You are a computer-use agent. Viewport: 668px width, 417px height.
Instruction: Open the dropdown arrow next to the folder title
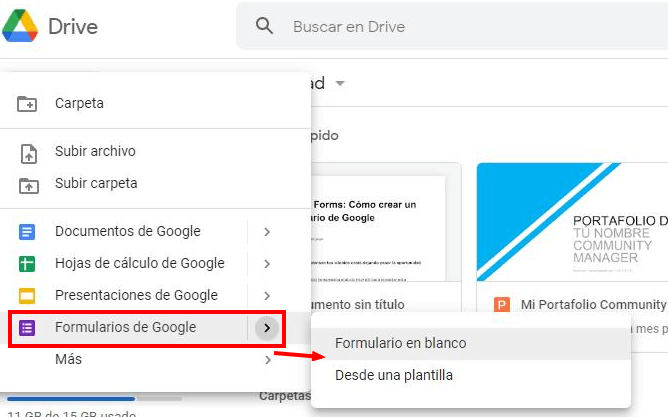point(340,83)
